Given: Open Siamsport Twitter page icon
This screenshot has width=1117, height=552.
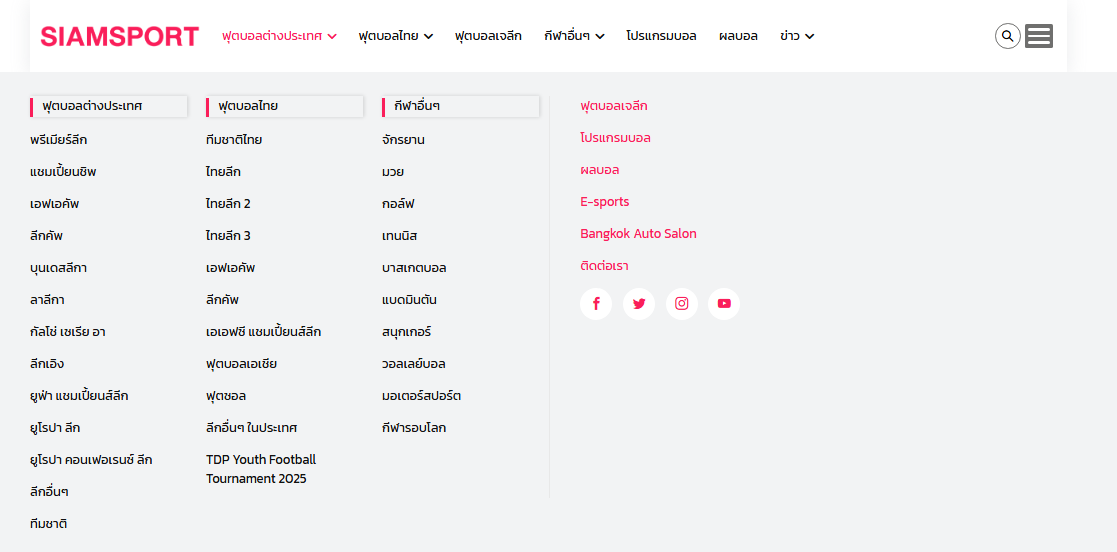Looking at the screenshot, I should click(639, 304).
